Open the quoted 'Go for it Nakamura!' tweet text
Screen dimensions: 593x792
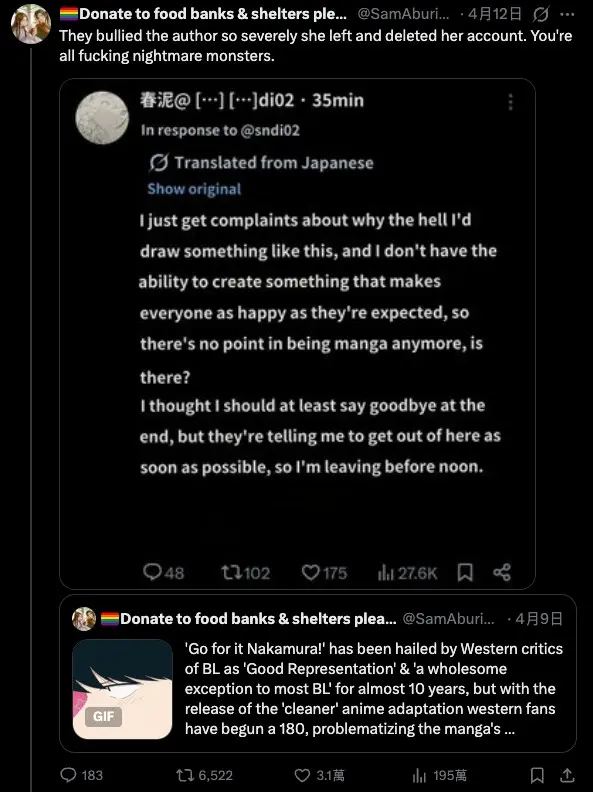coord(374,688)
